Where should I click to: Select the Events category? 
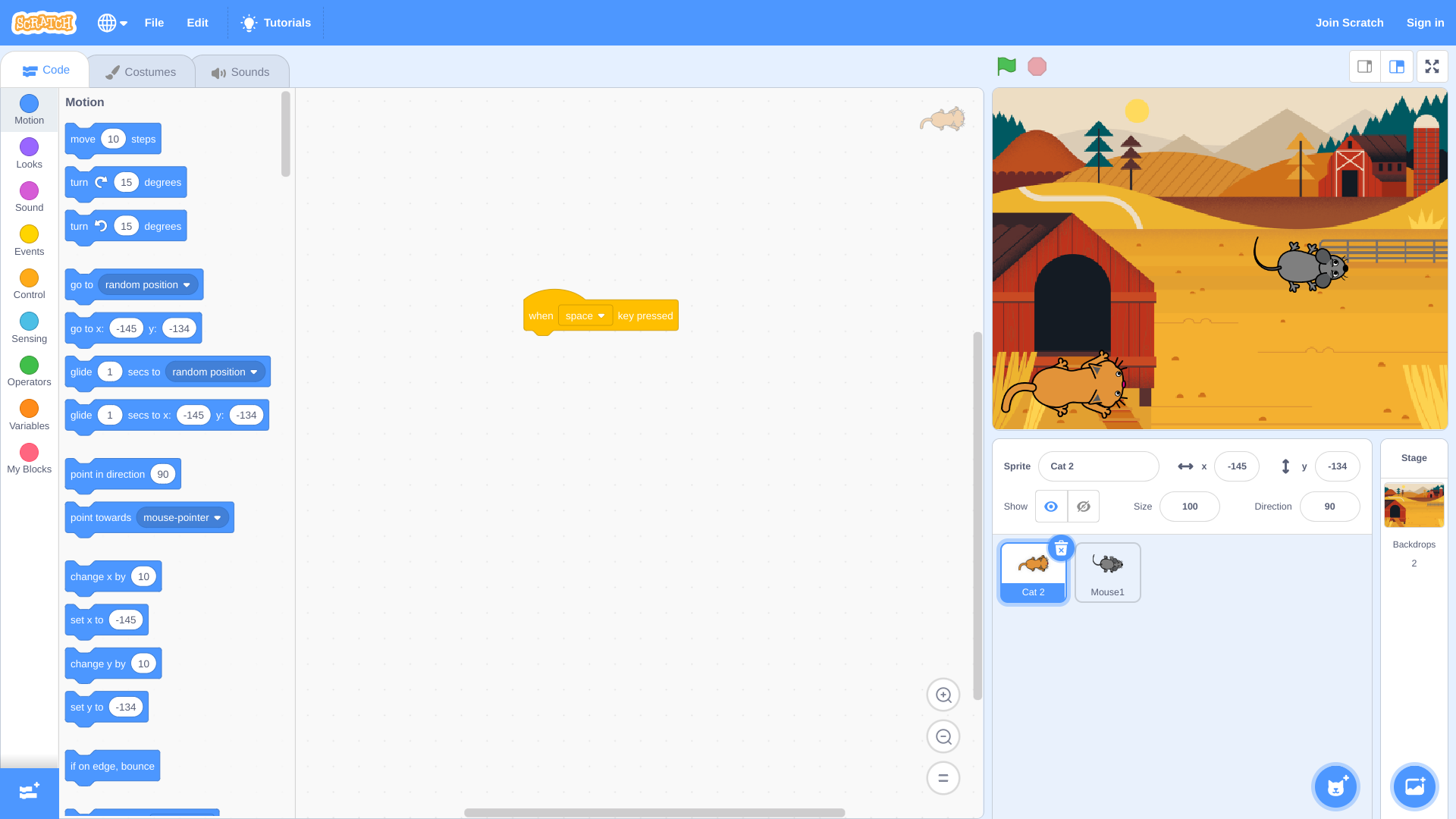pyautogui.click(x=30, y=241)
